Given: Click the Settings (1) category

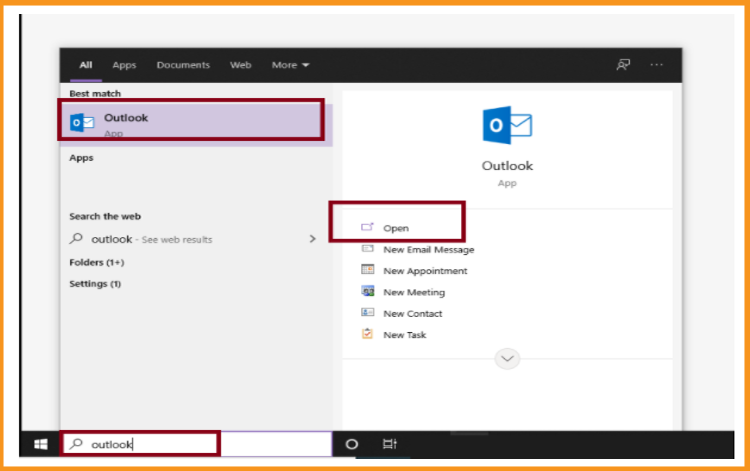Looking at the screenshot, I should pos(95,284).
